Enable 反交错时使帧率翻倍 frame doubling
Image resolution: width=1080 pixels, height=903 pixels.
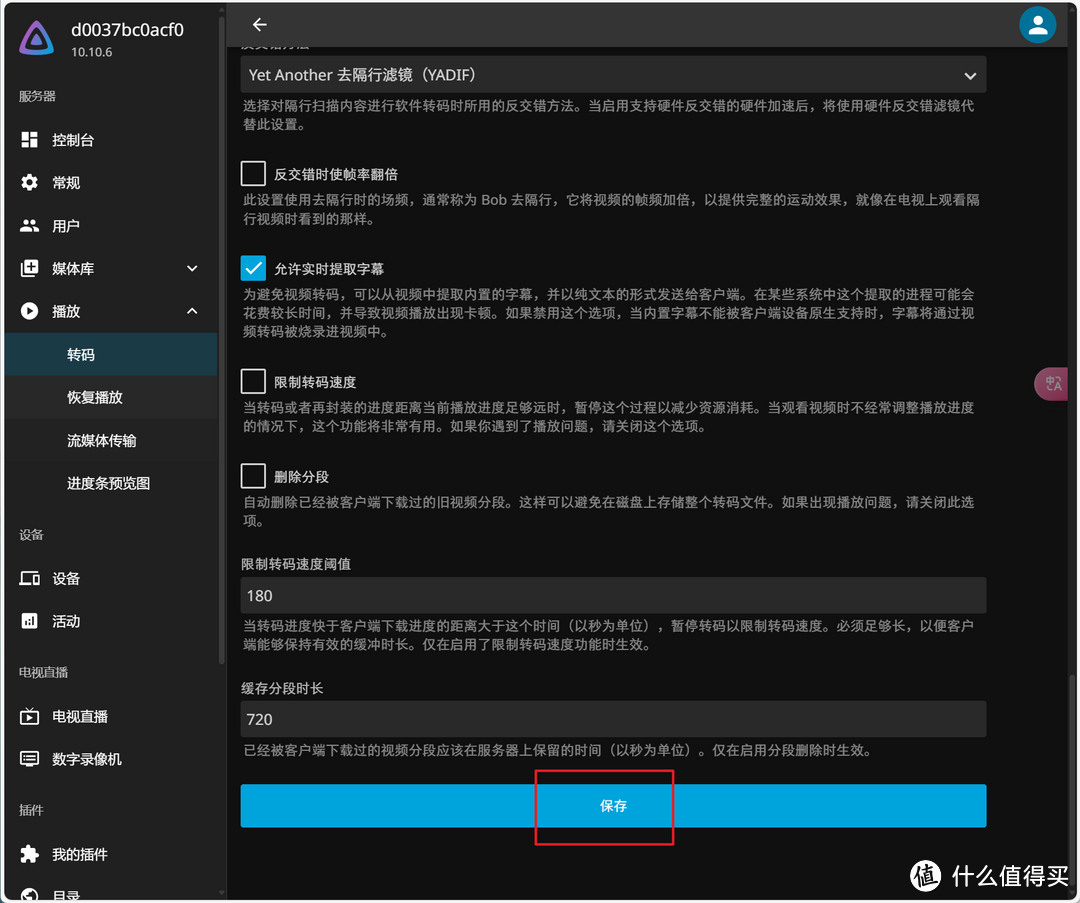(x=253, y=173)
